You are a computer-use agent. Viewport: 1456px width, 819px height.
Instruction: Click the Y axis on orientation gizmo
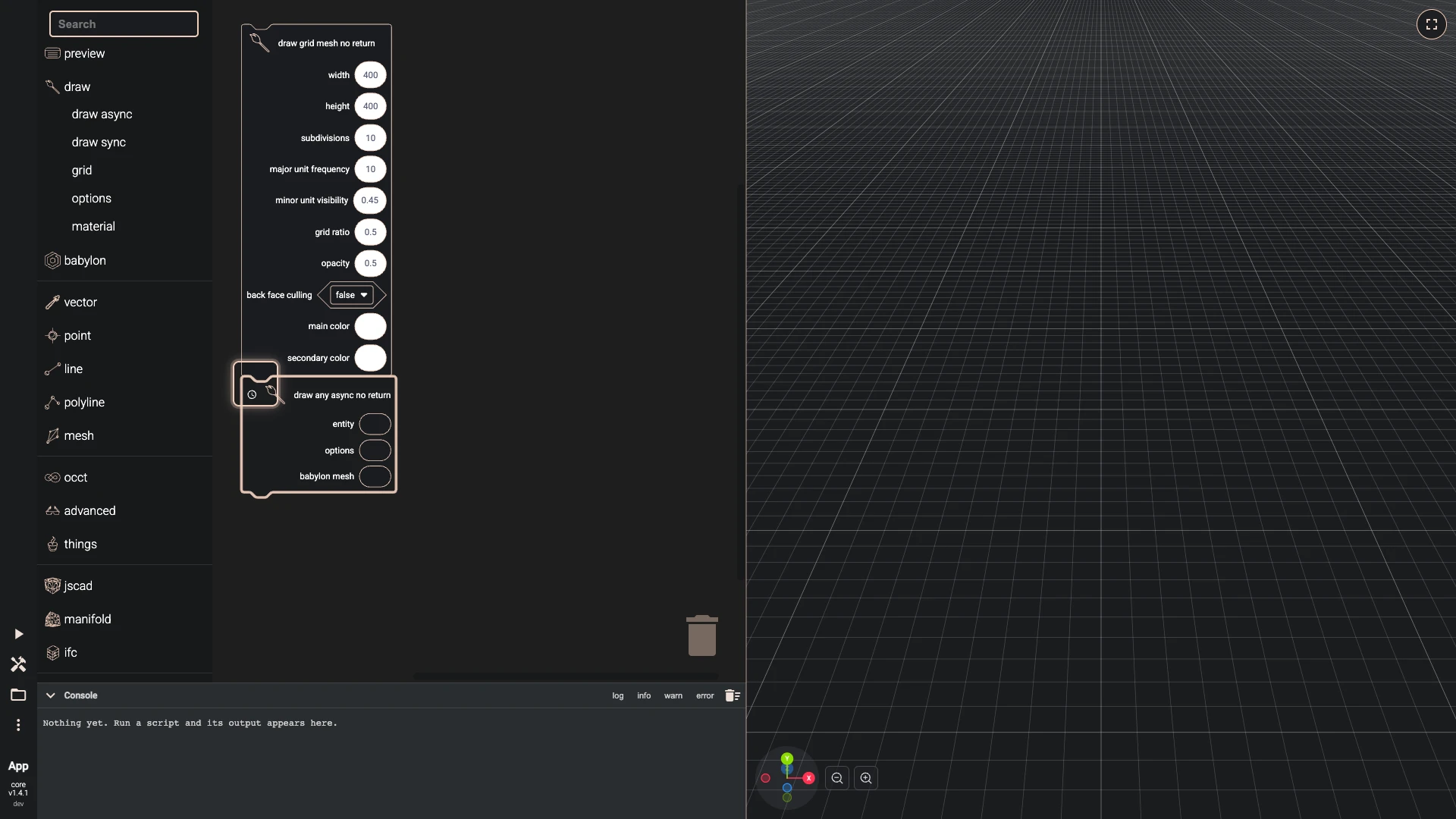pyautogui.click(x=787, y=758)
